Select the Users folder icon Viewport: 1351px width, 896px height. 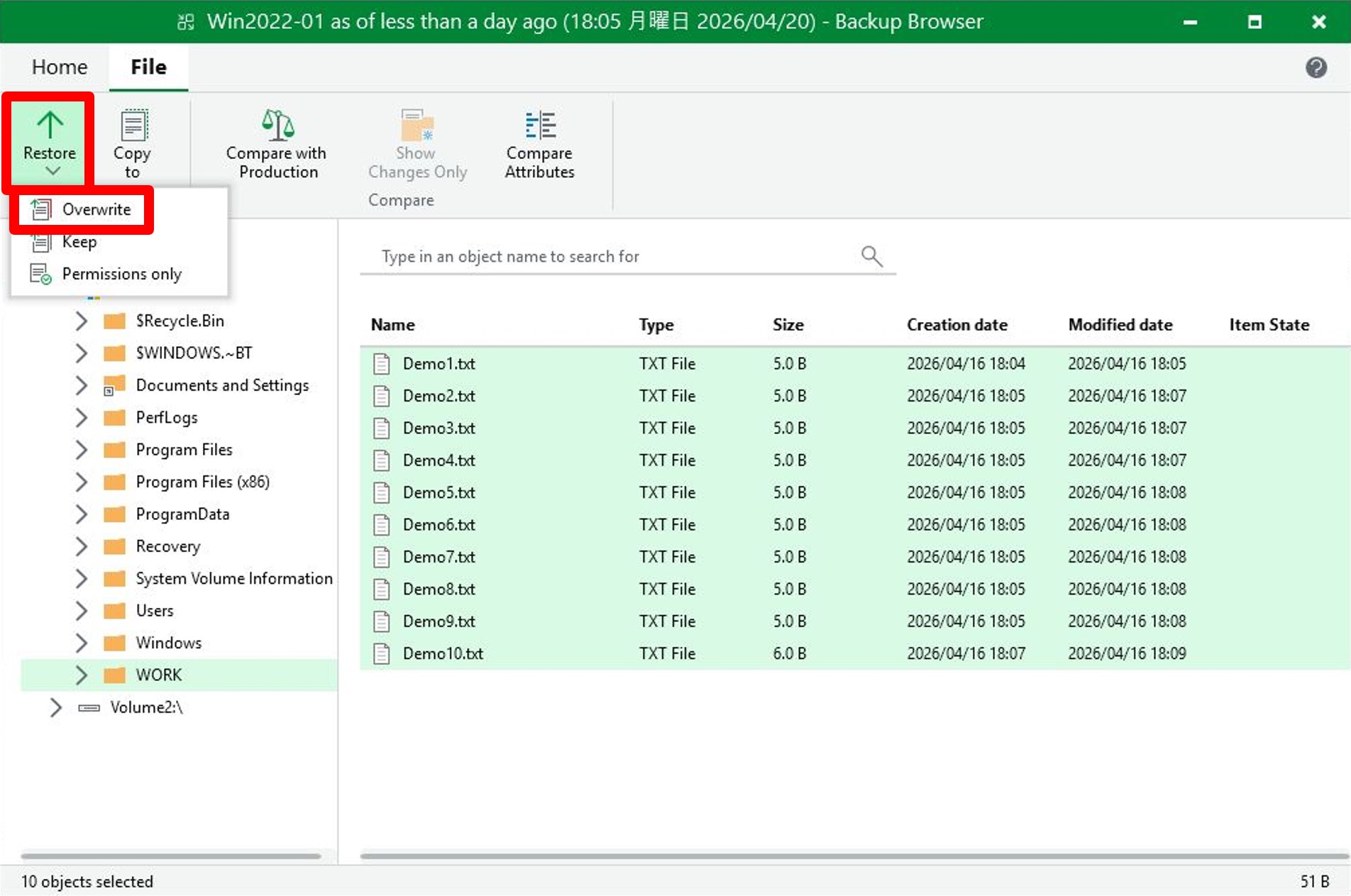(x=114, y=610)
